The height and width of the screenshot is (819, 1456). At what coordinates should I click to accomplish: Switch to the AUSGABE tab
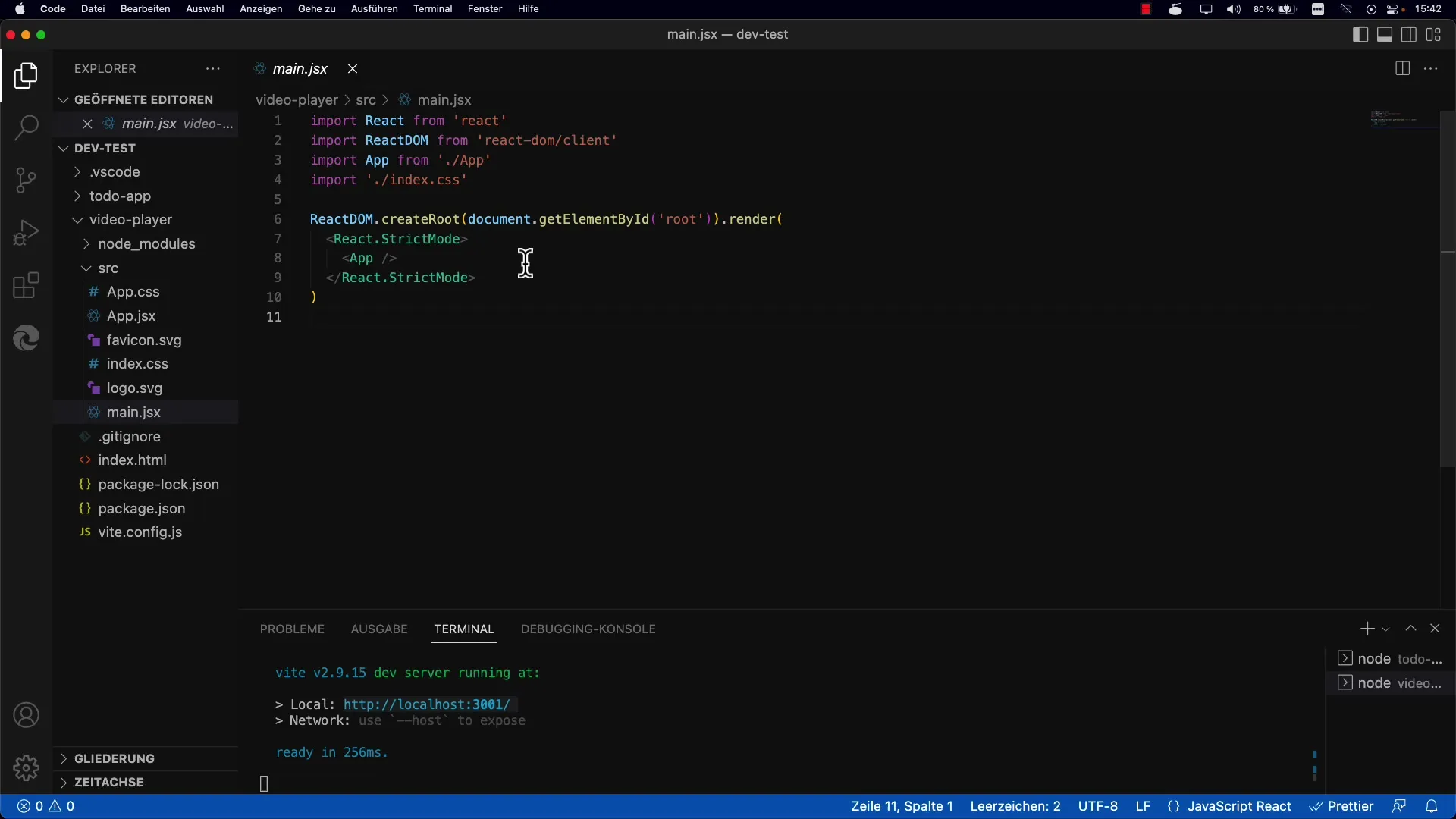(379, 629)
